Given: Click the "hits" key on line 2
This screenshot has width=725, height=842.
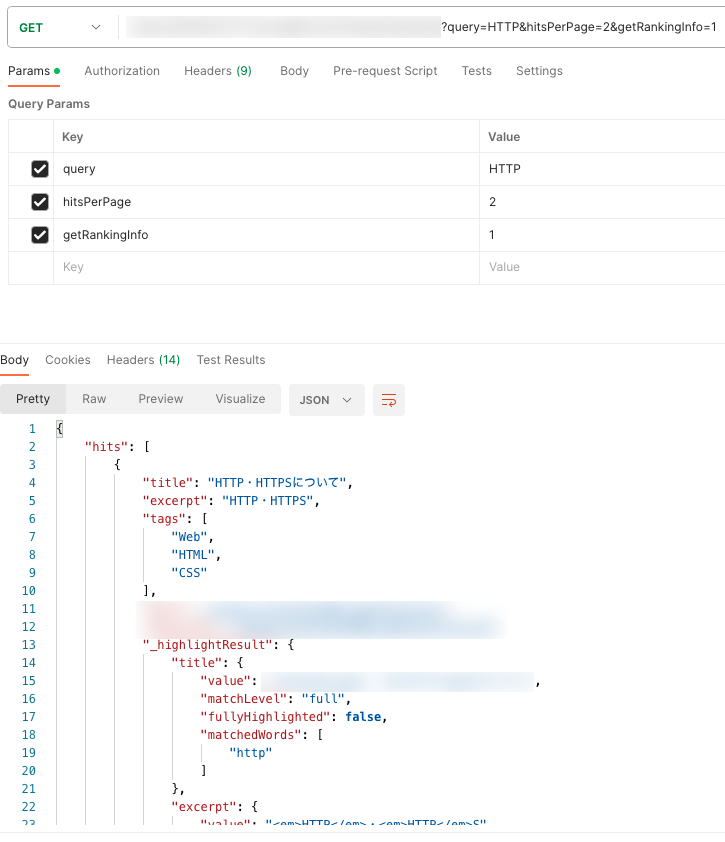Looking at the screenshot, I should tap(106, 447).
